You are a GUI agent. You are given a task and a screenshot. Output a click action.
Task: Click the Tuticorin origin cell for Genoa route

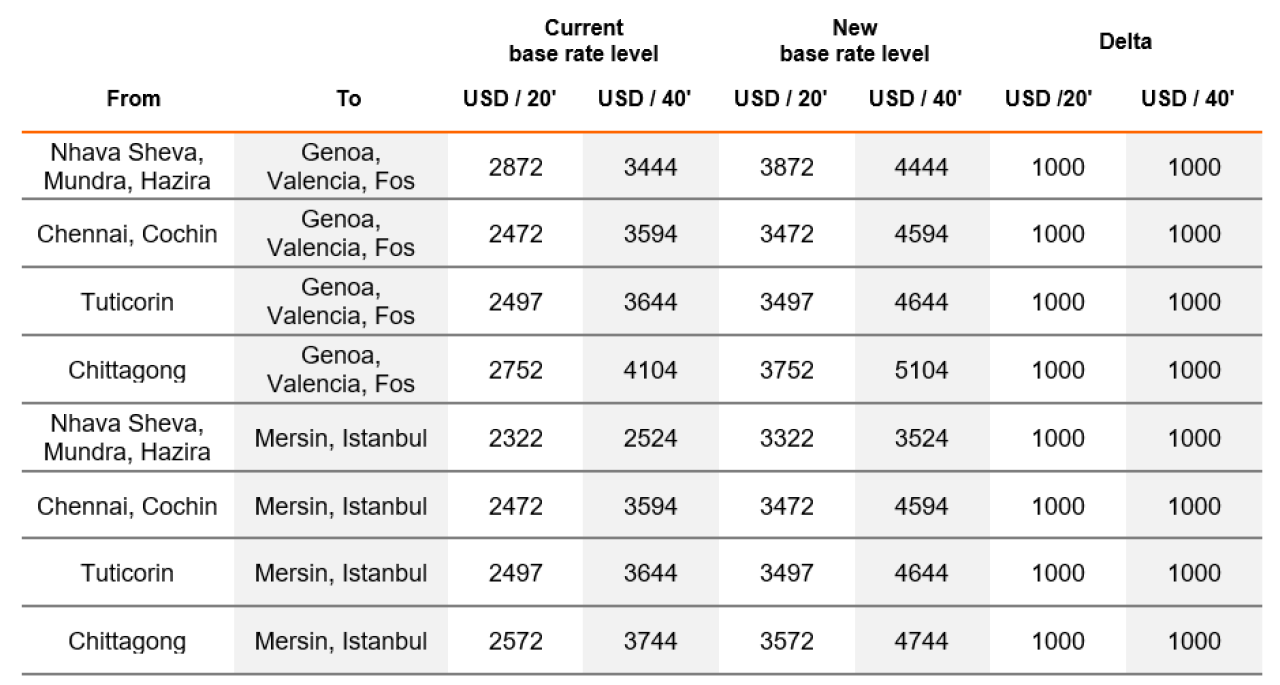point(127,302)
